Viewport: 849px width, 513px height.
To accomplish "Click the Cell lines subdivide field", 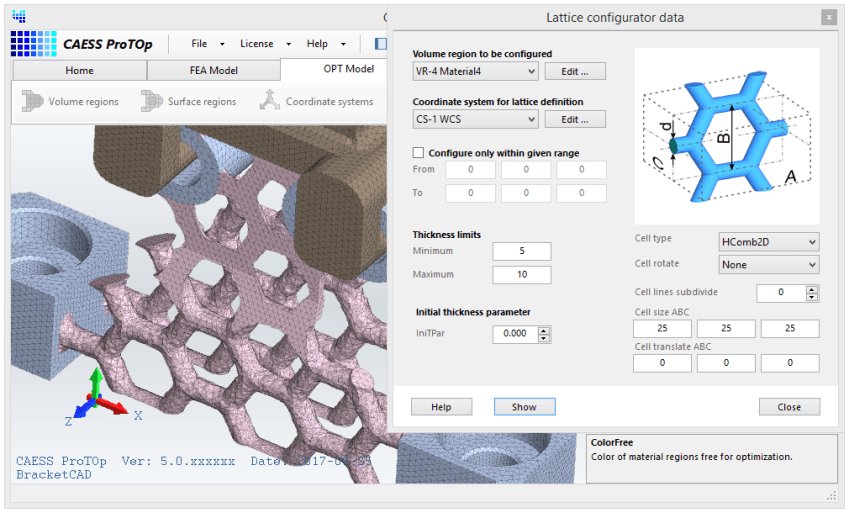I will [781, 293].
